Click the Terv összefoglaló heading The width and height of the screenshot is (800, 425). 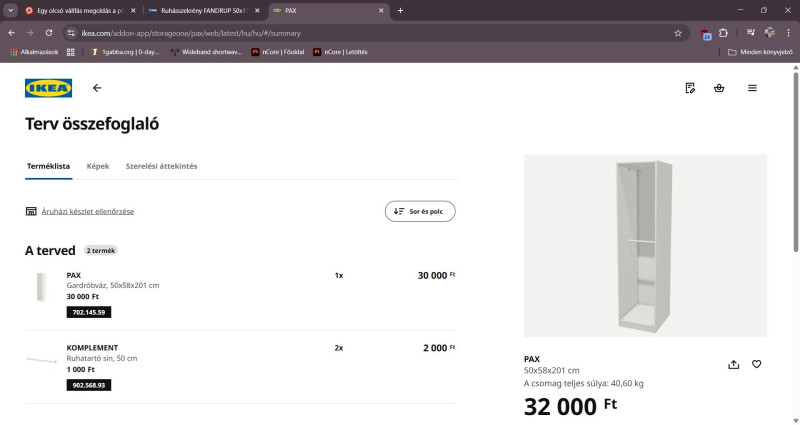[92, 124]
